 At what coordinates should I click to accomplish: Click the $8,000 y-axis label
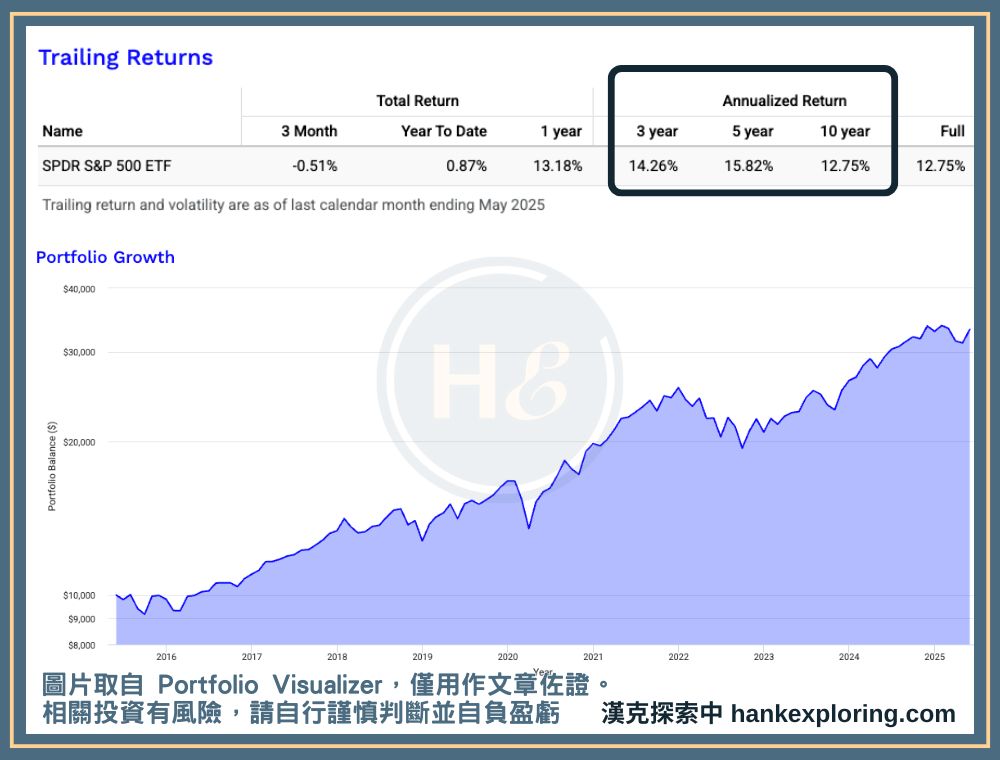tap(82, 645)
